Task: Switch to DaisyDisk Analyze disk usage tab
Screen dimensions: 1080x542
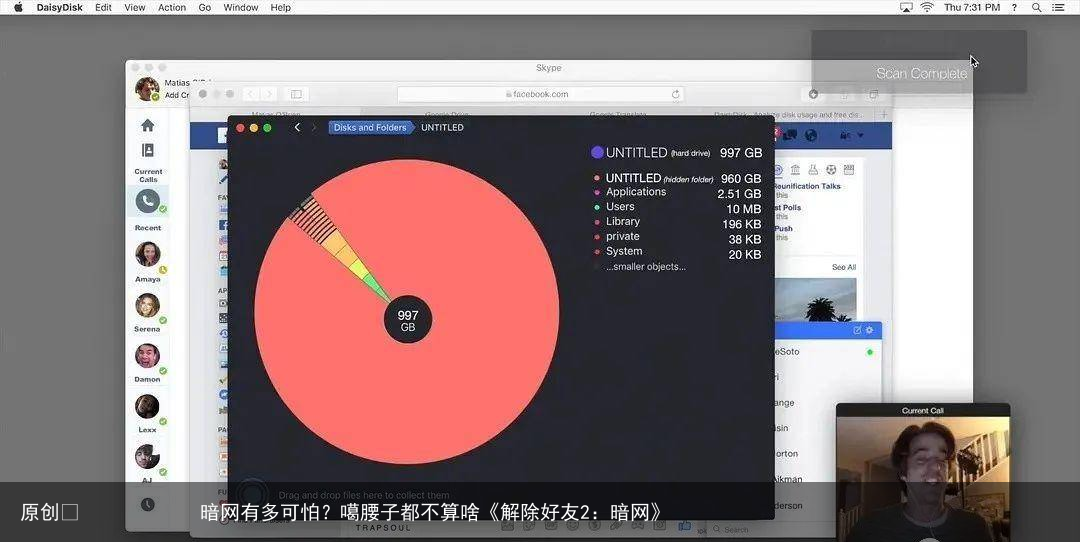Action: tap(789, 114)
